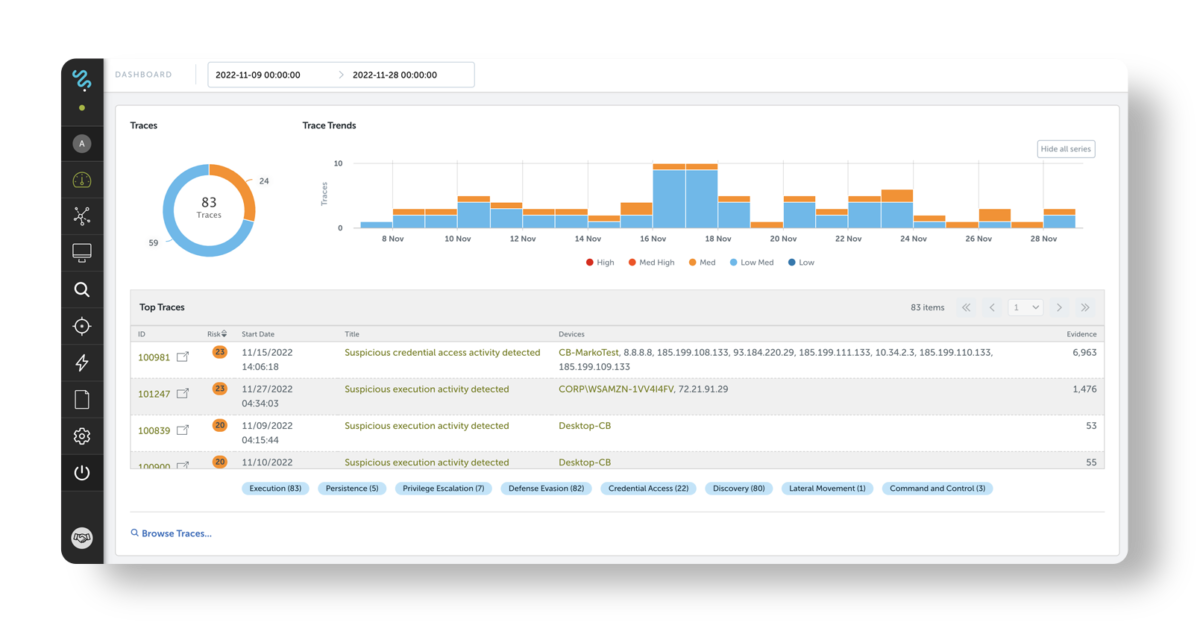Select the crosshair target icon in sidebar
The width and height of the screenshot is (1200, 640).
coord(82,327)
